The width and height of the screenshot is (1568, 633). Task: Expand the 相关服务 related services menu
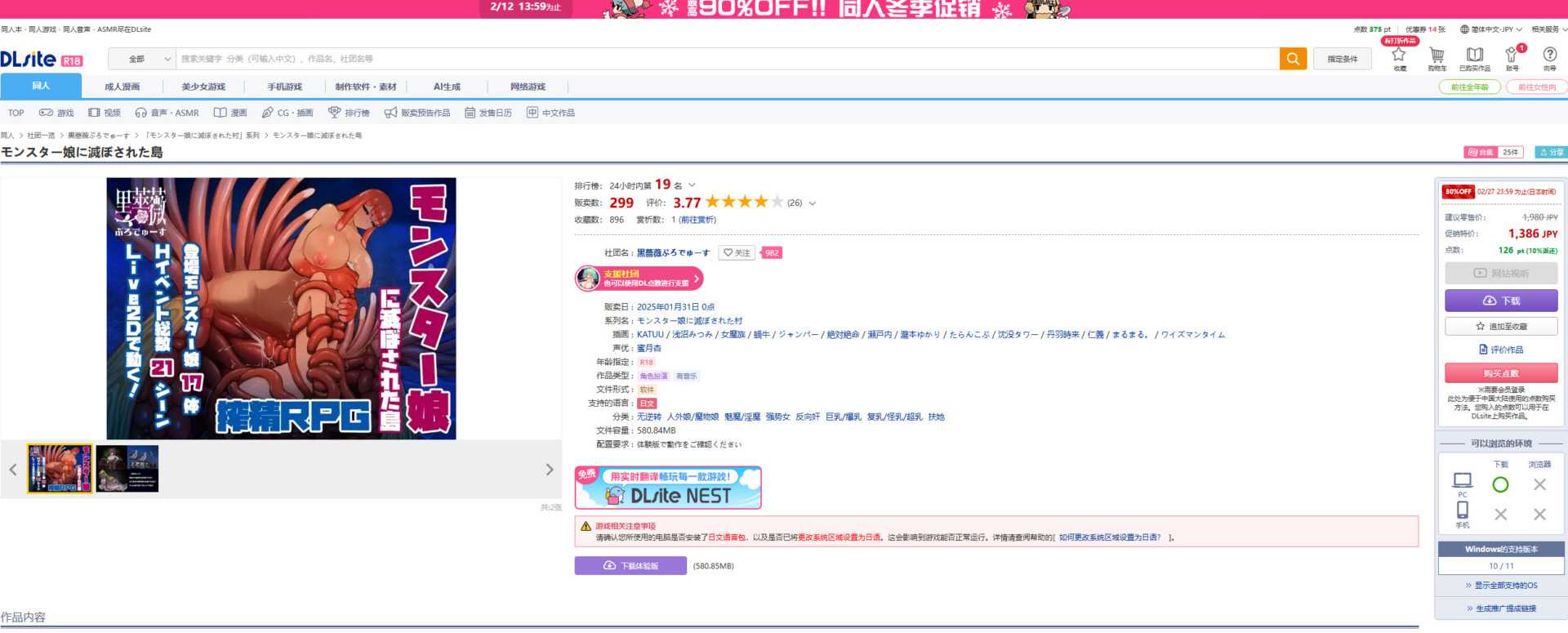[1549, 29]
